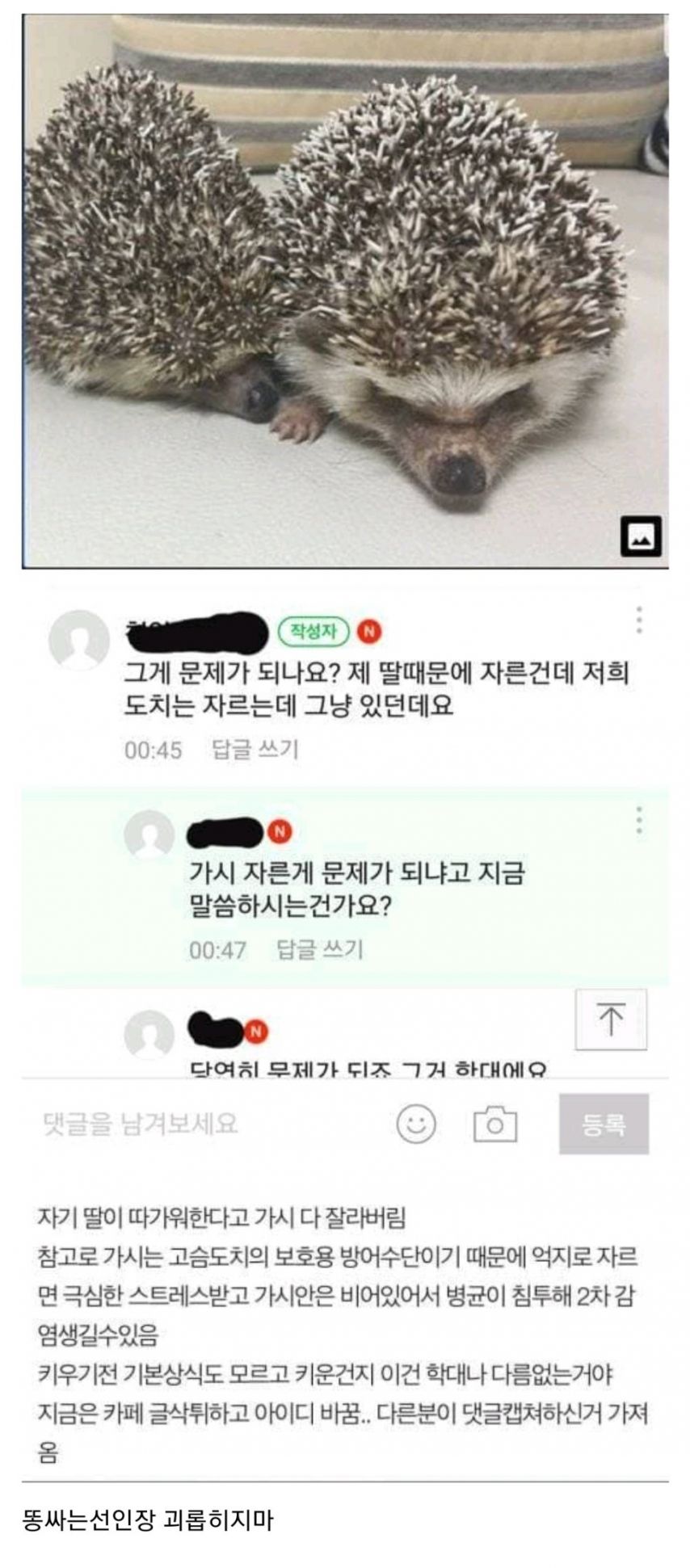Click the red N badge beside 작성자

pyautogui.click(x=369, y=631)
